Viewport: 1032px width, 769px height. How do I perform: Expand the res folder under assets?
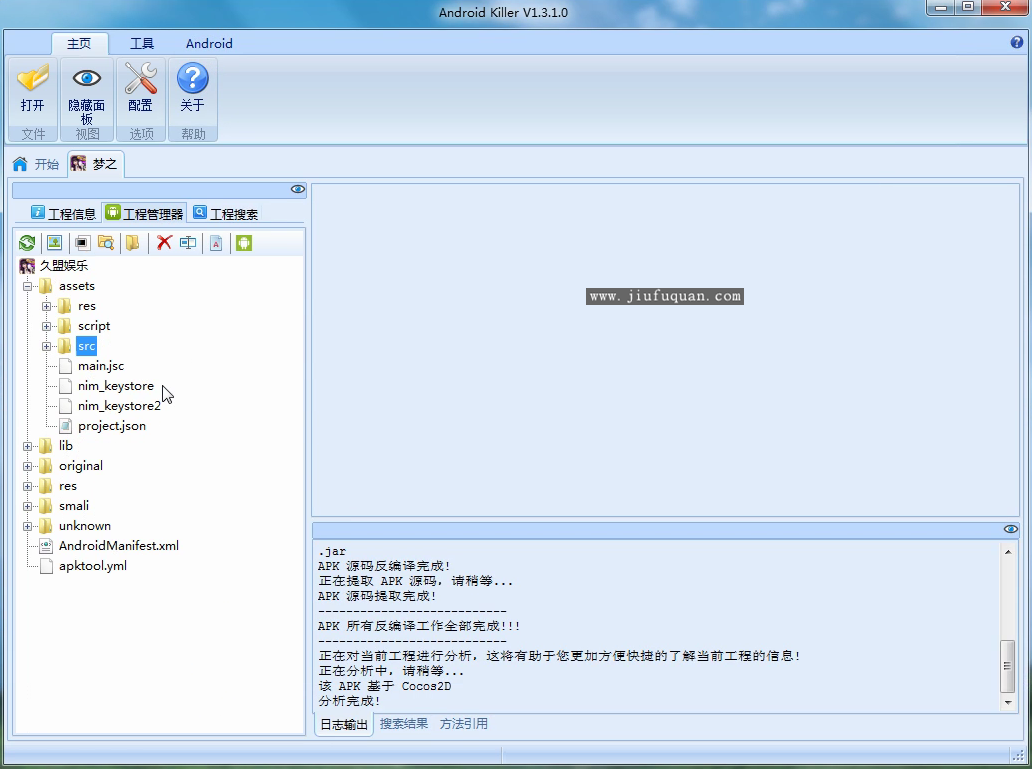(47, 306)
